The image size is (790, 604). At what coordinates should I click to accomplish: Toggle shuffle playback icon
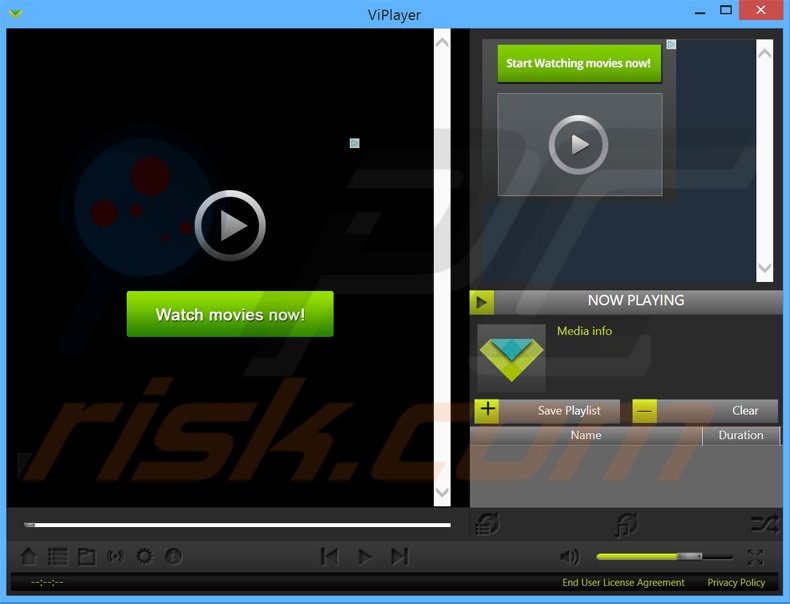764,524
